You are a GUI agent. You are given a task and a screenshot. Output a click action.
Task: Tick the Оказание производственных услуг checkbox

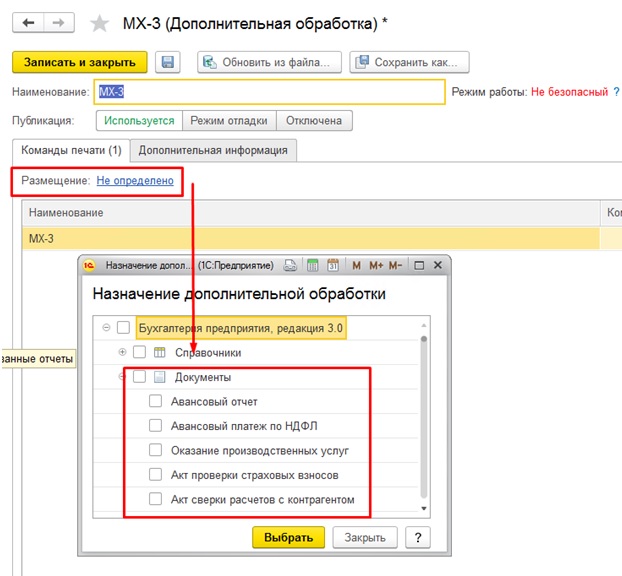pyautogui.click(x=155, y=450)
